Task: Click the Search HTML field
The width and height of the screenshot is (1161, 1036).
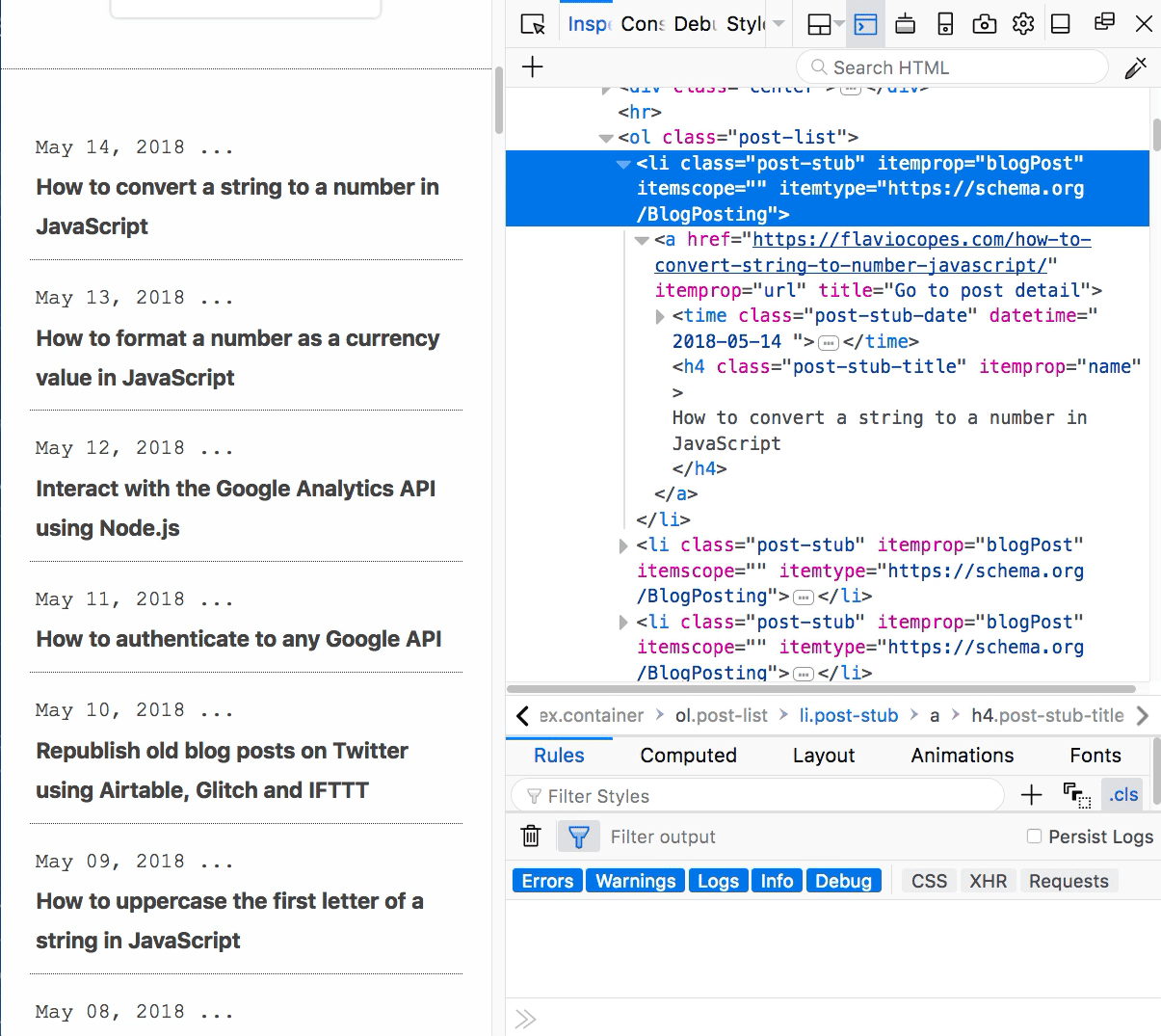Action: coord(954,67)
